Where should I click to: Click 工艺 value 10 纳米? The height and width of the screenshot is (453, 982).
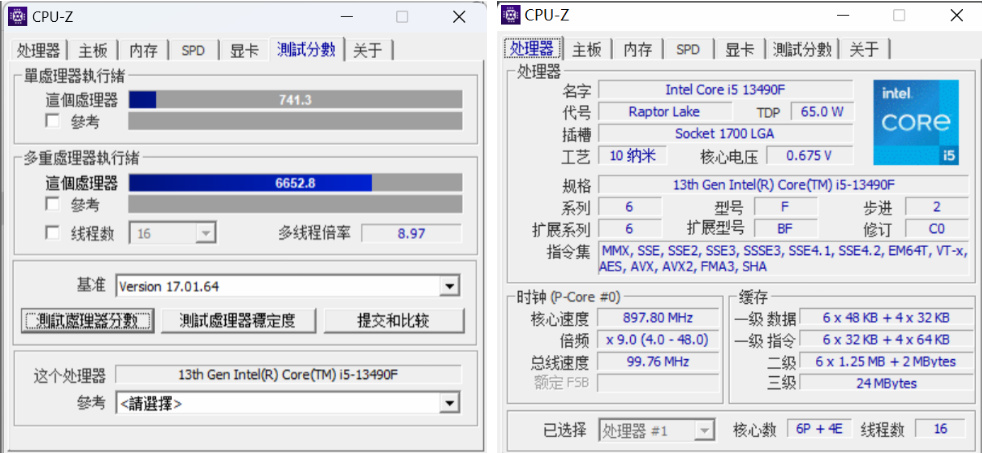point(633,155)
